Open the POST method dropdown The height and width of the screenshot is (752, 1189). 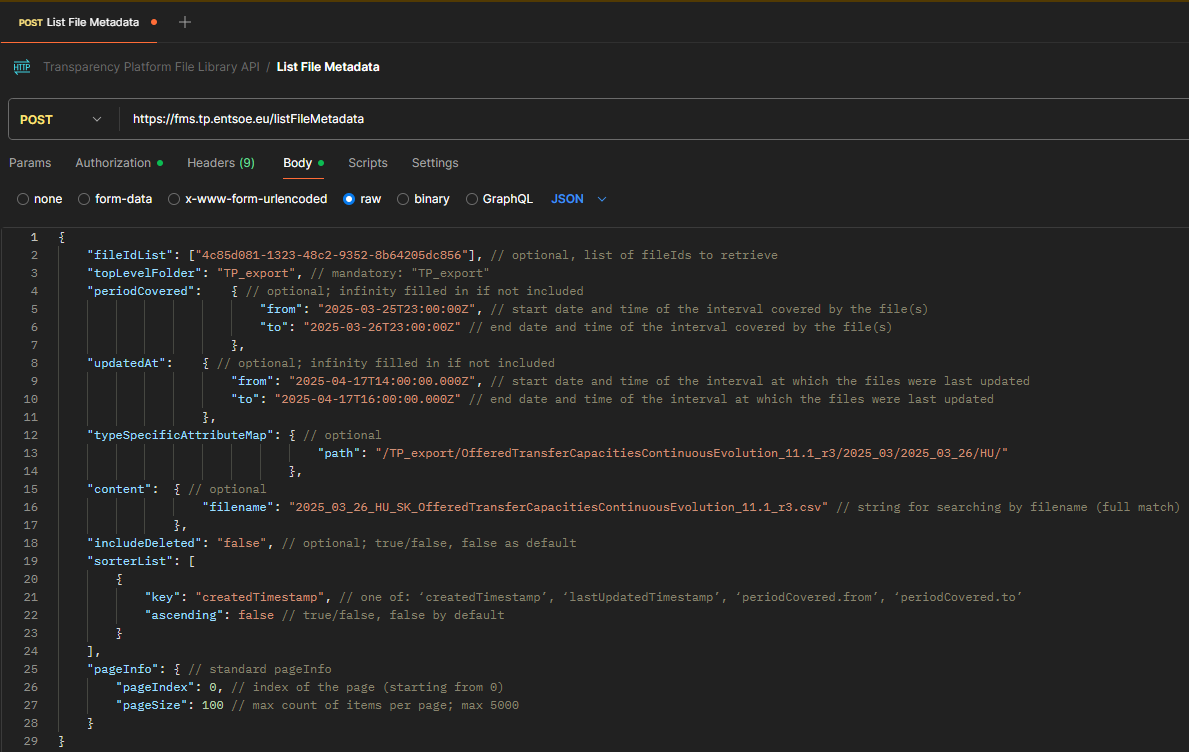tap(60, 119)
